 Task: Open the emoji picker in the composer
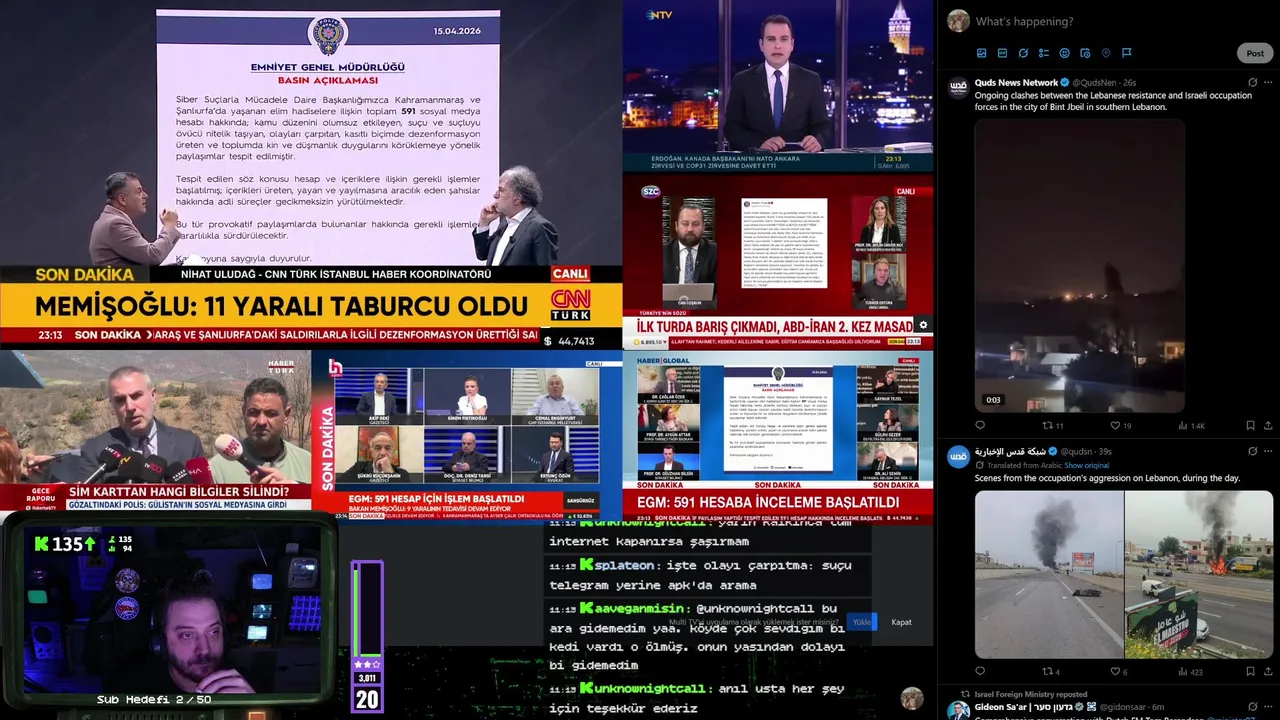point(1064,53)
